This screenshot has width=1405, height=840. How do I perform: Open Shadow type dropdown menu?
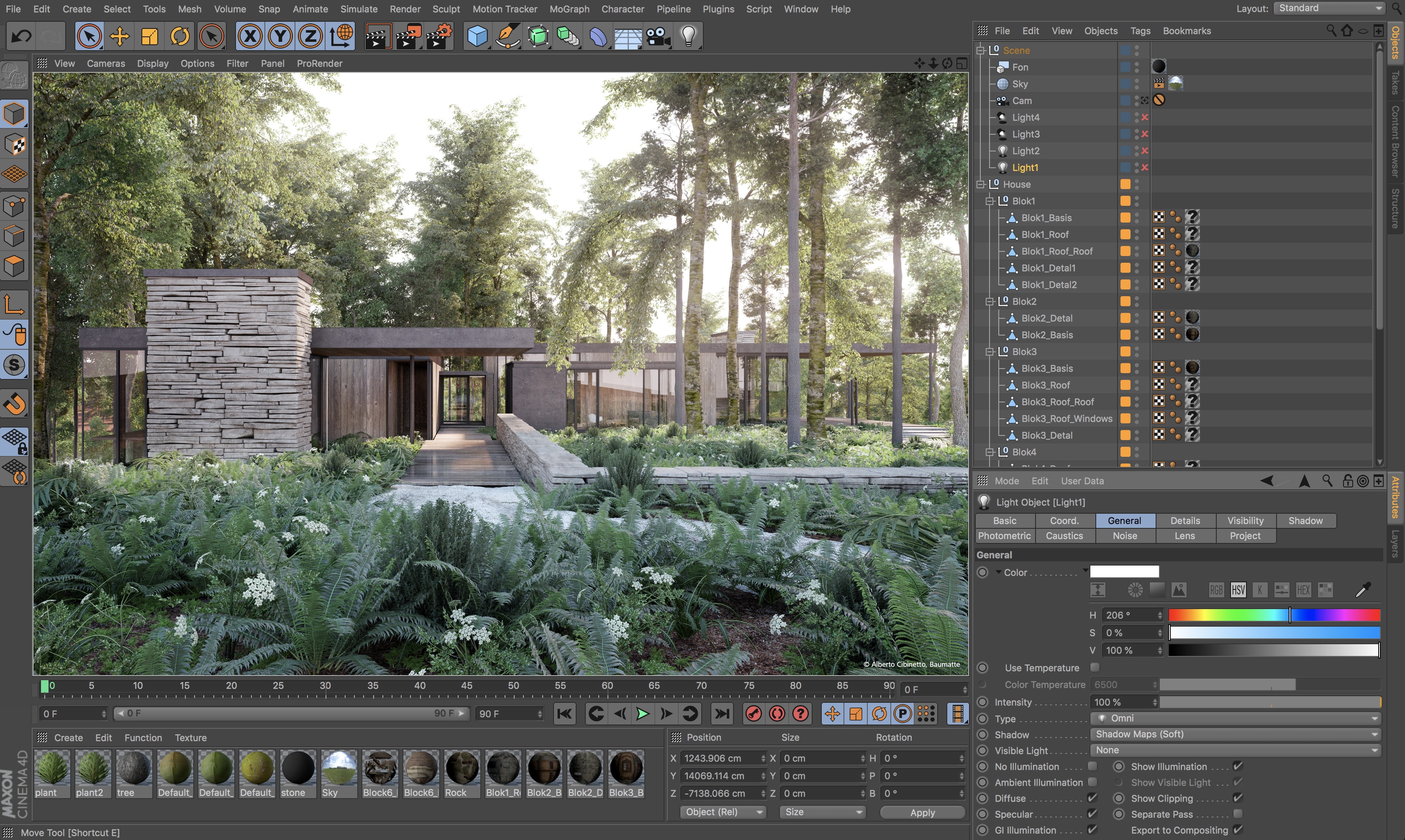pos(1237,734)
